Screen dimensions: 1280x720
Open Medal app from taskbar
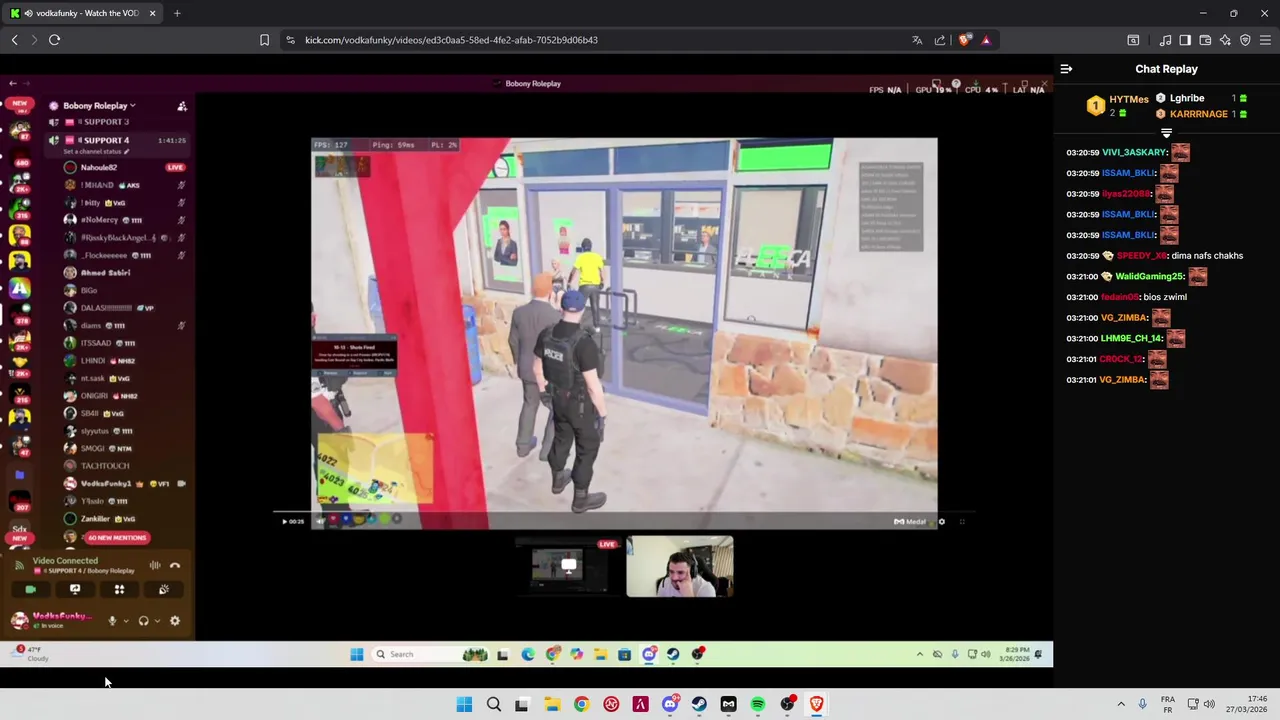click(728, 705)
